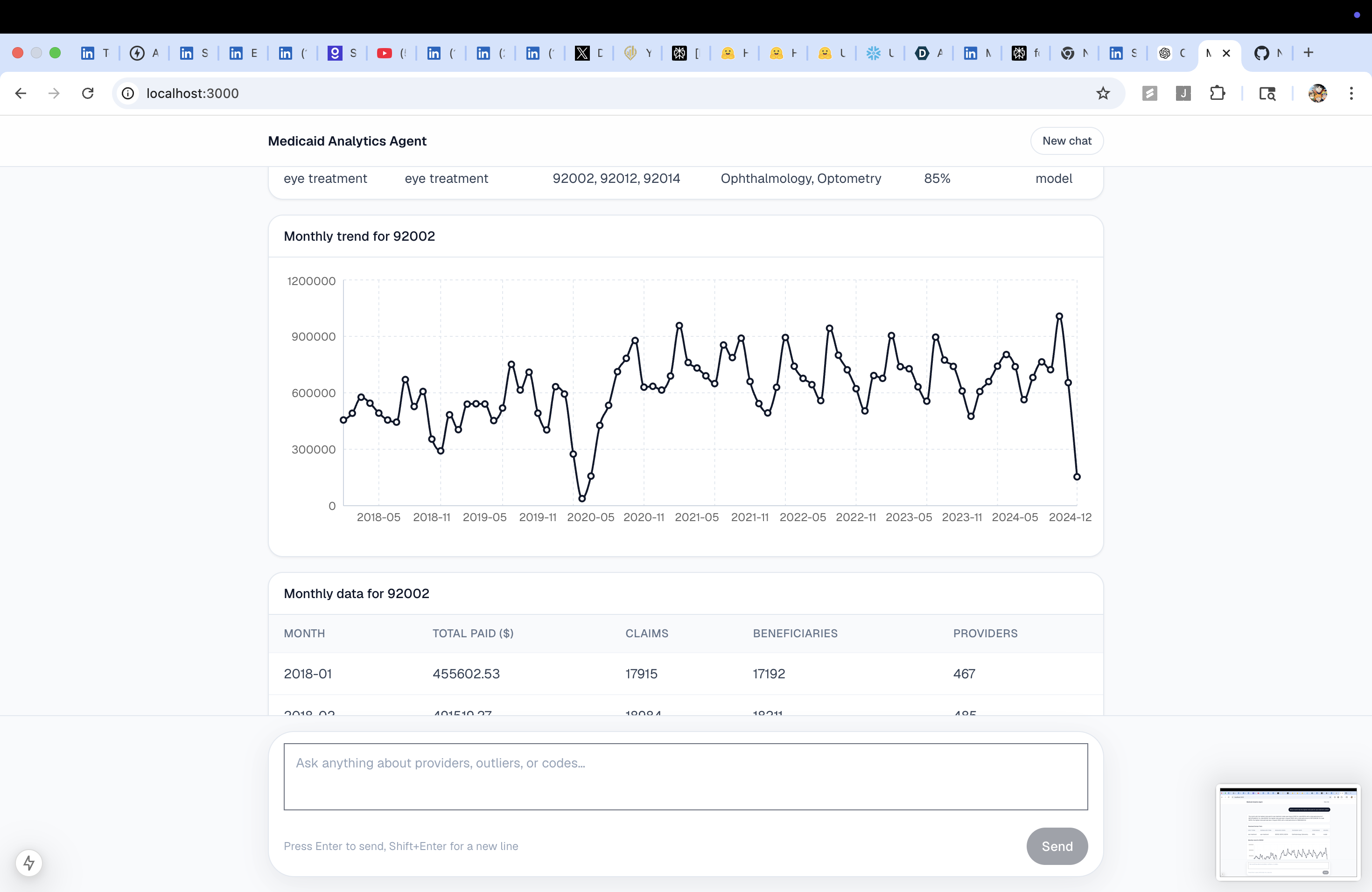Switch to the X (Twitter) tab
1372x892 pixels.
[x=582, y=53]
